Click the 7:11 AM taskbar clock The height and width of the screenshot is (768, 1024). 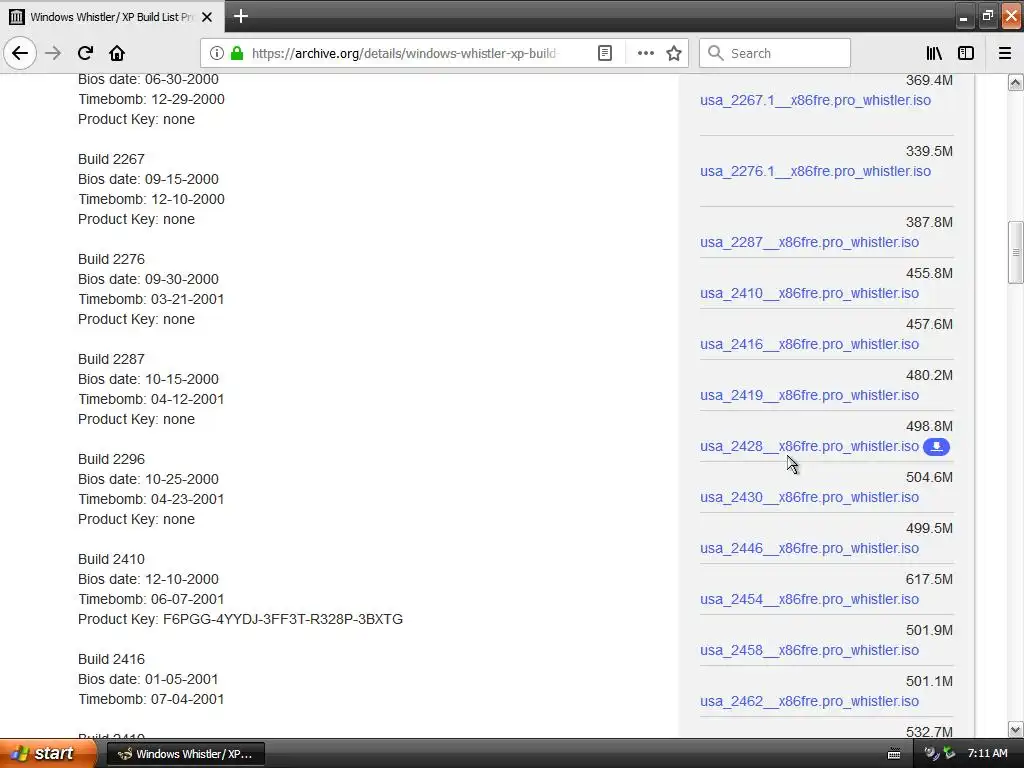987,753
